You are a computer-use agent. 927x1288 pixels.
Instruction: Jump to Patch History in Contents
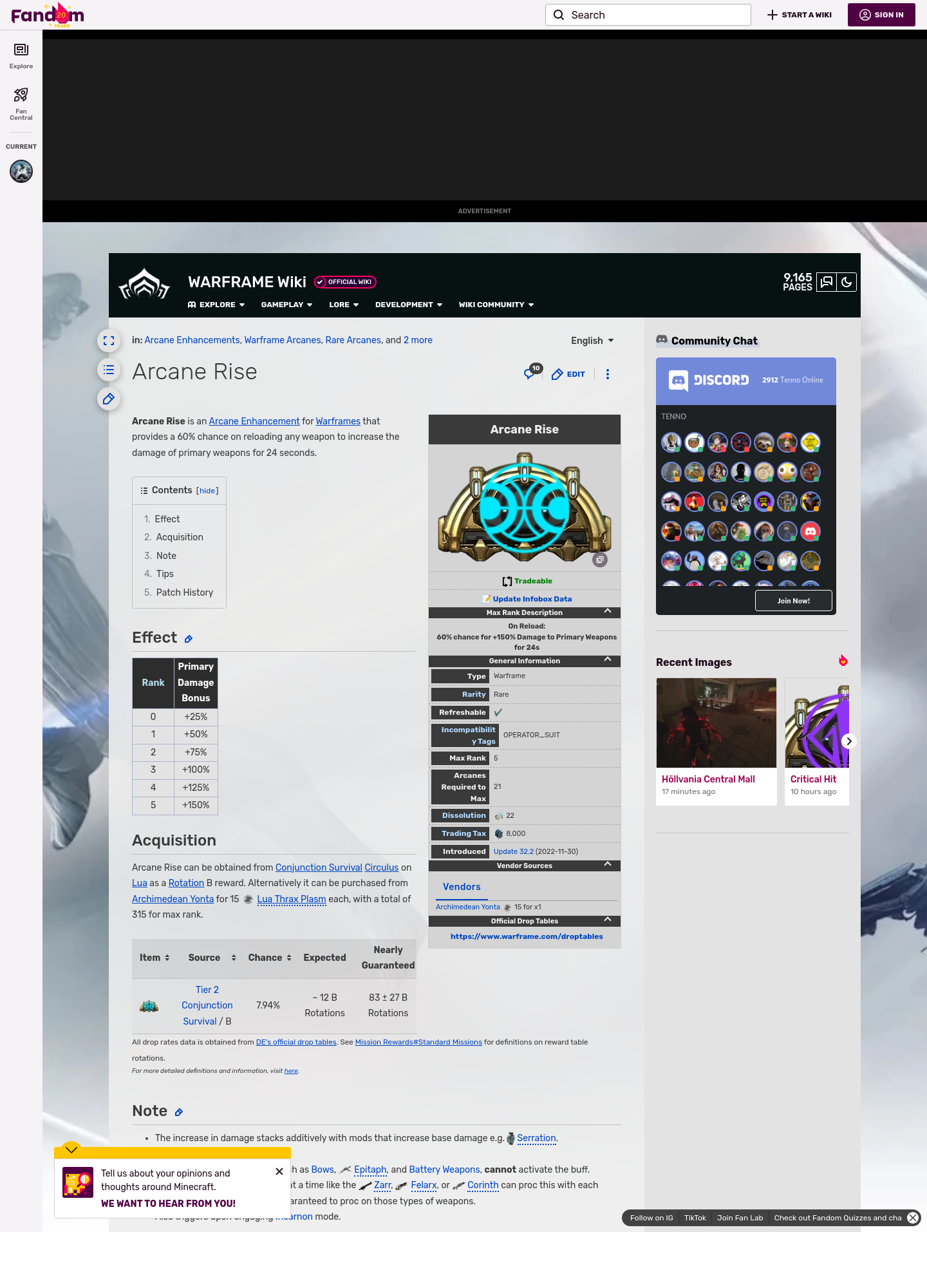185,592
